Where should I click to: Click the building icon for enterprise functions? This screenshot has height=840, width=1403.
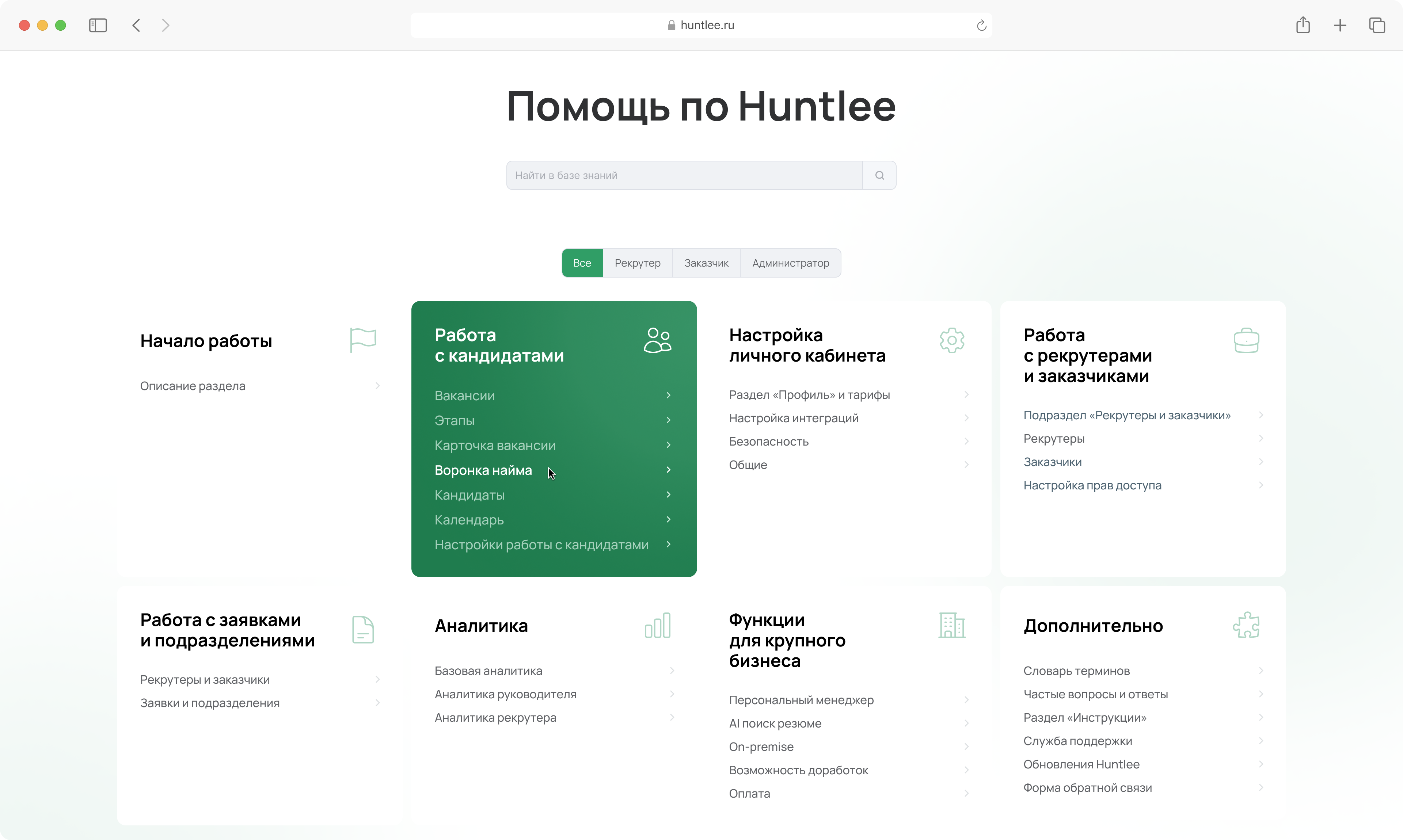(952, 626)
